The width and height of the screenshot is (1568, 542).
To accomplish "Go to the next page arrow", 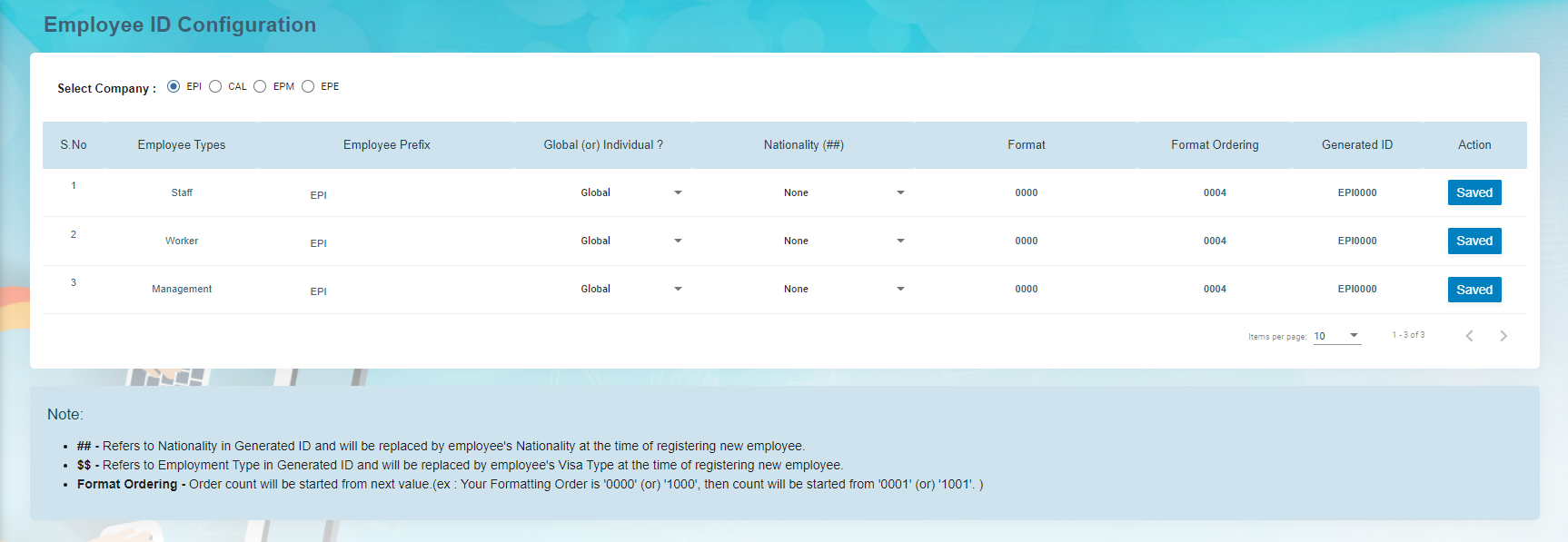I will (1503, 336).
